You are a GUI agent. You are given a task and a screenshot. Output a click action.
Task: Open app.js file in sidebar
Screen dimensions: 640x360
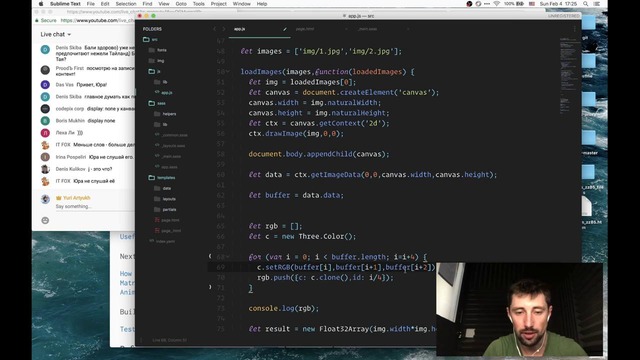(x=164, y=93)
